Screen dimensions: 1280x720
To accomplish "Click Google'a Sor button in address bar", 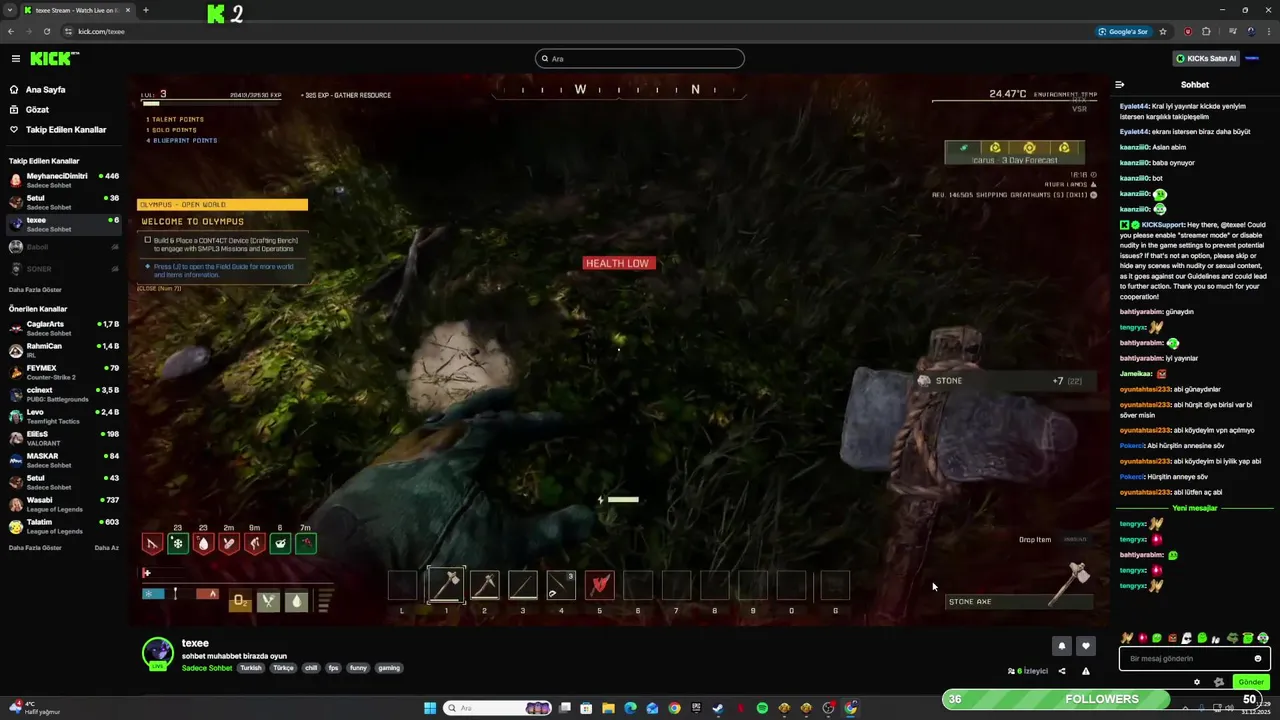I will 1124,31.
